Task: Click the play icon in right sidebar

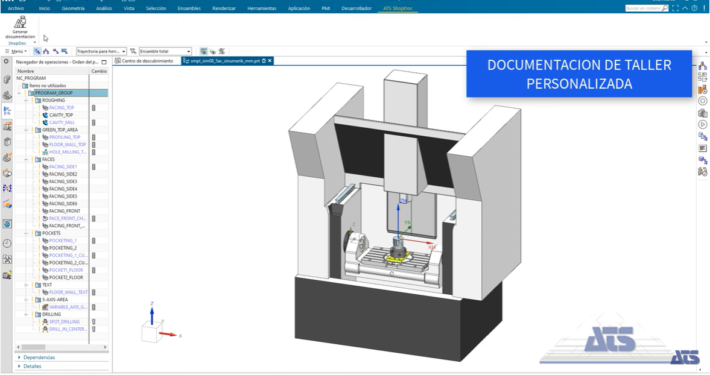Action: point(702,125)
